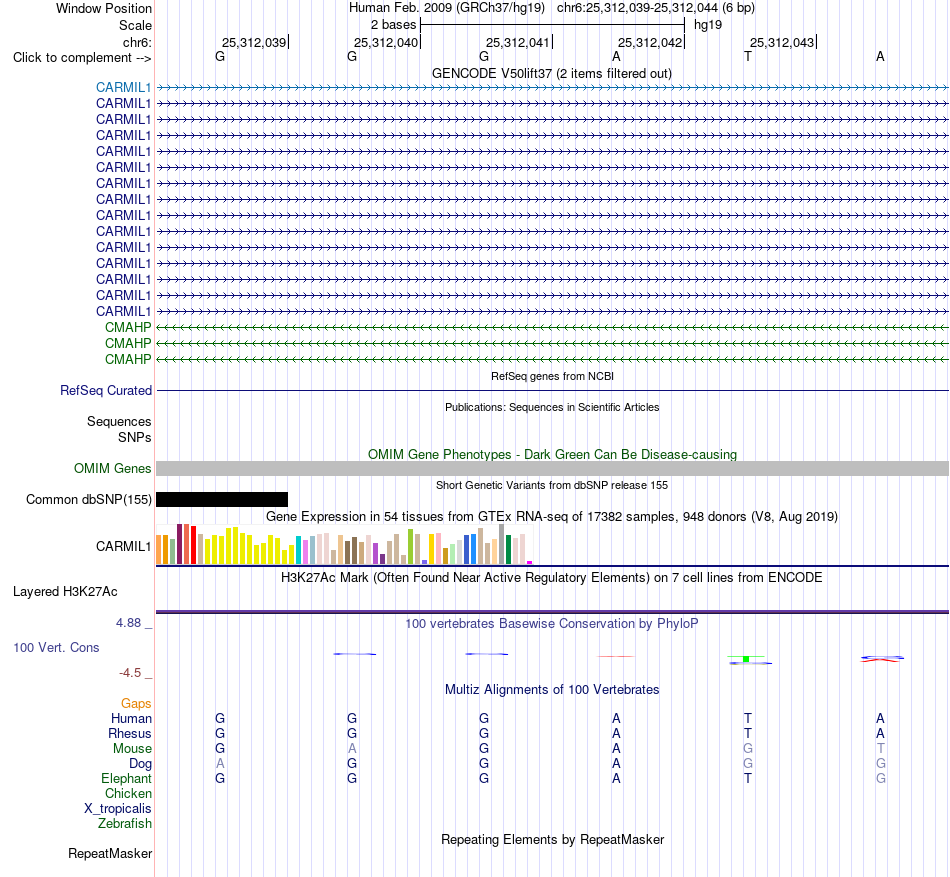Click the 100 Vert. Cons label
The height and width of the screenshot is (877, 950).
tap(56, 647)
